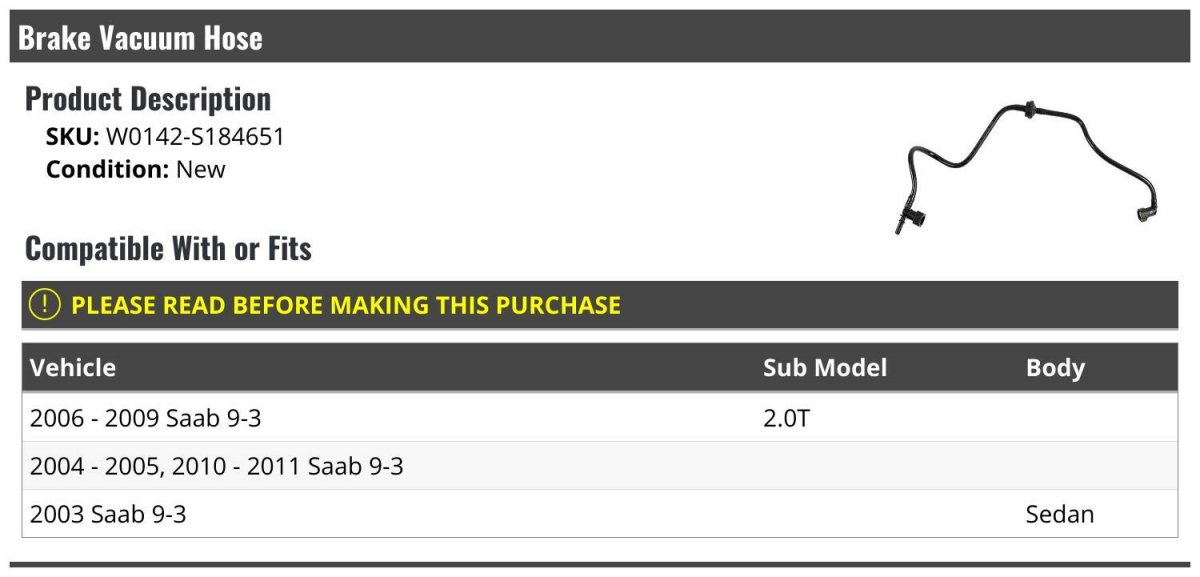This screenshot has width=1200, height=577.
Task: Click the SKU number W0142-S184651
Action: (195, 137)
